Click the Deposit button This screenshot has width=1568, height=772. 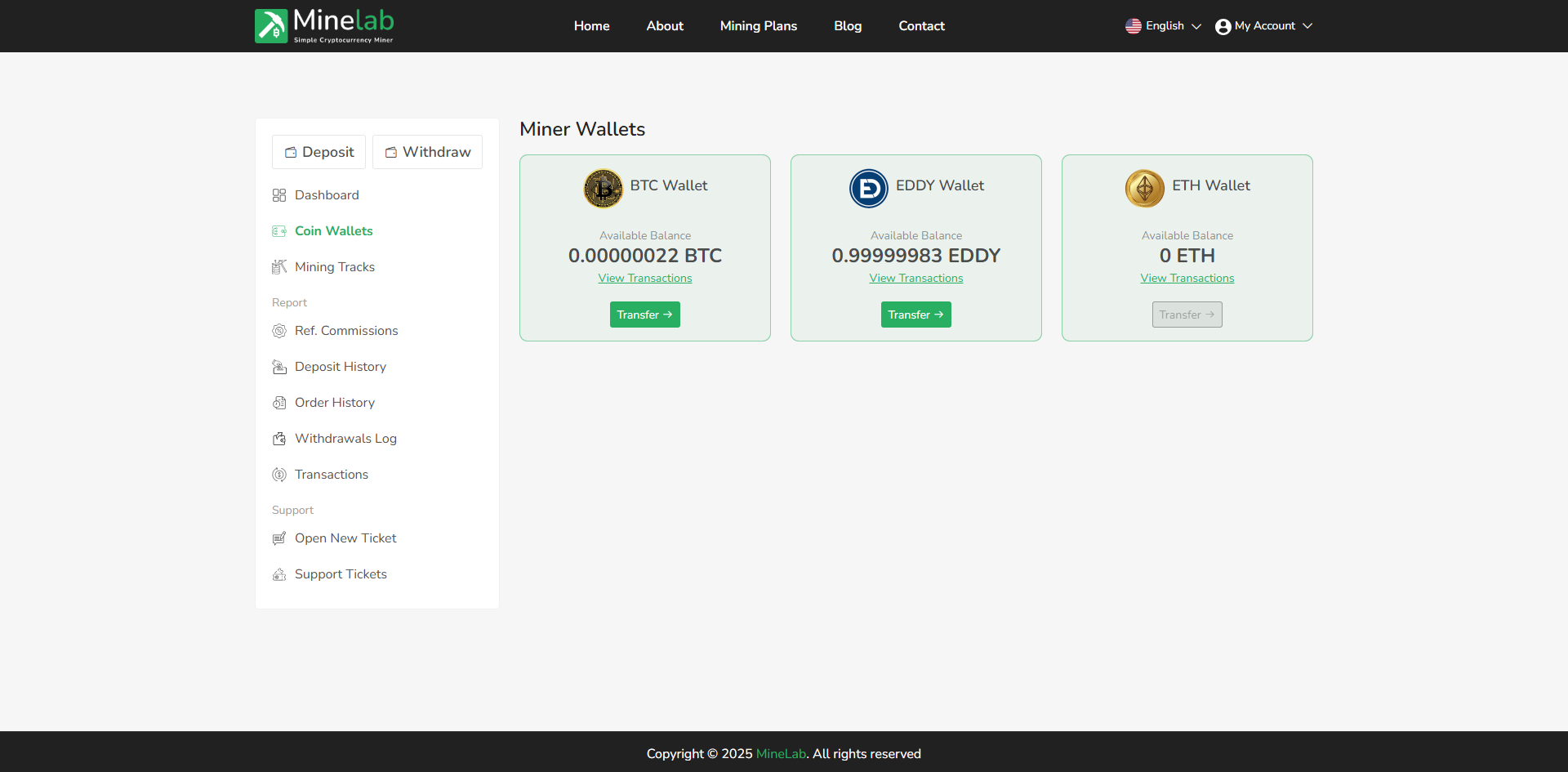point(318,151)
